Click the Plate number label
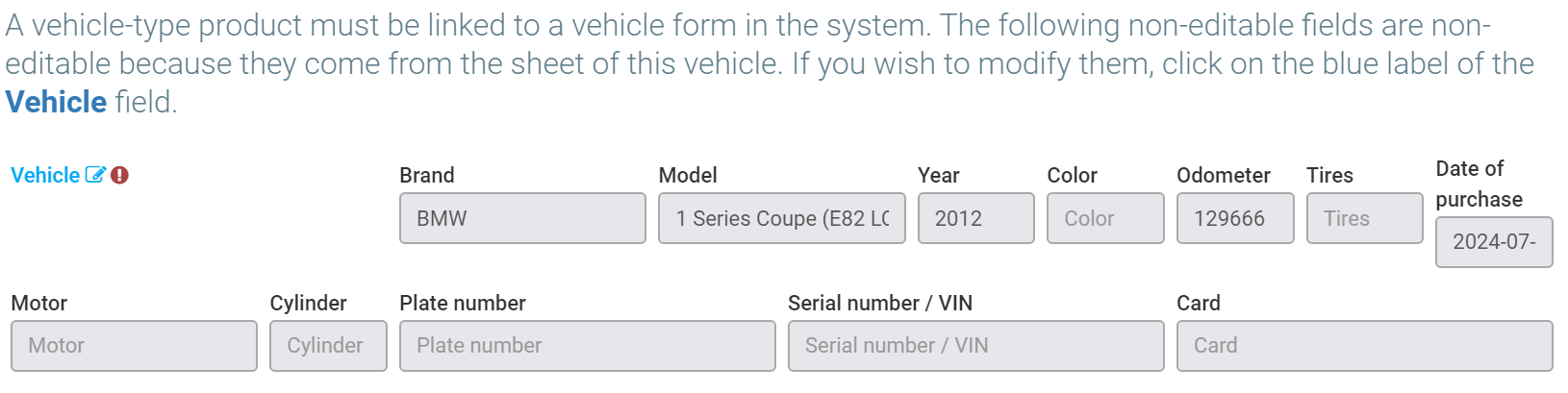The width and height of the screenshot is (1568, 393). point(463,303)
